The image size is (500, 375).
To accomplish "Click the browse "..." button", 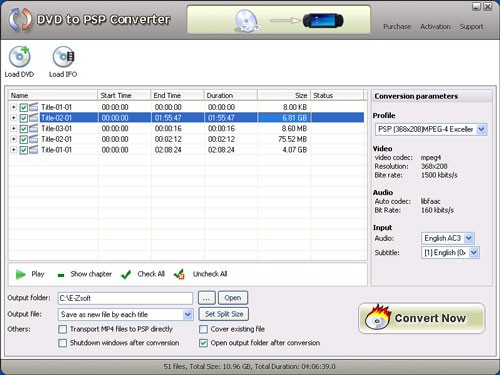I will pos(207,298).
